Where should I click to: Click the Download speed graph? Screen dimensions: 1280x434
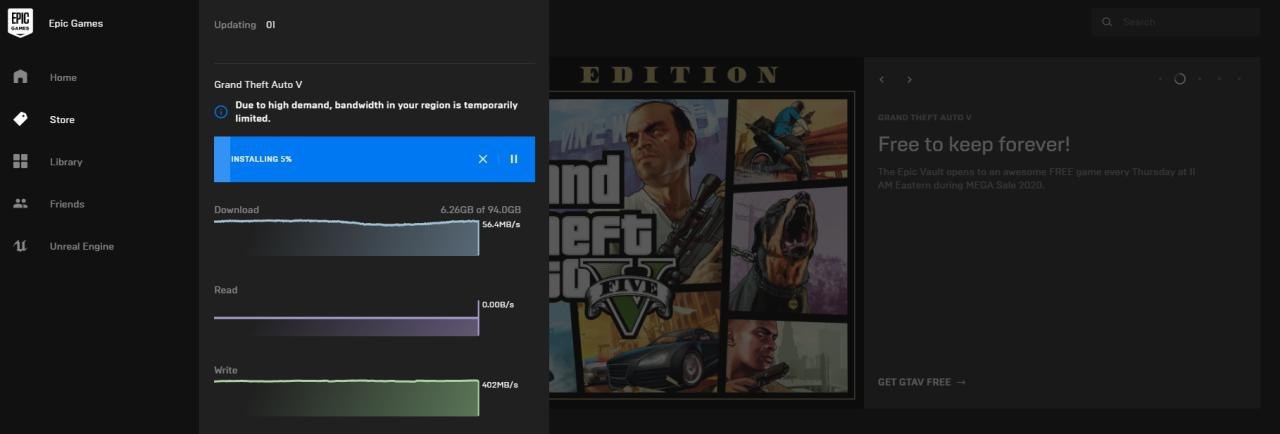(346, 237)
